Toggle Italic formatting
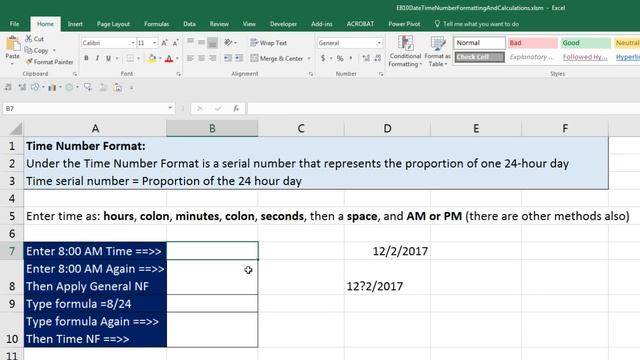The height and width of the screenshot is (360, 640). coord(97,58)
